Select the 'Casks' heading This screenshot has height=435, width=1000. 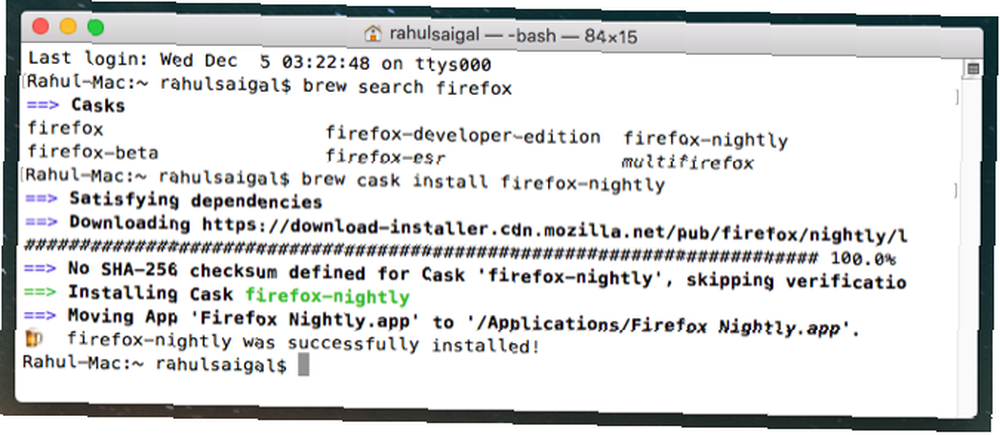98,106
